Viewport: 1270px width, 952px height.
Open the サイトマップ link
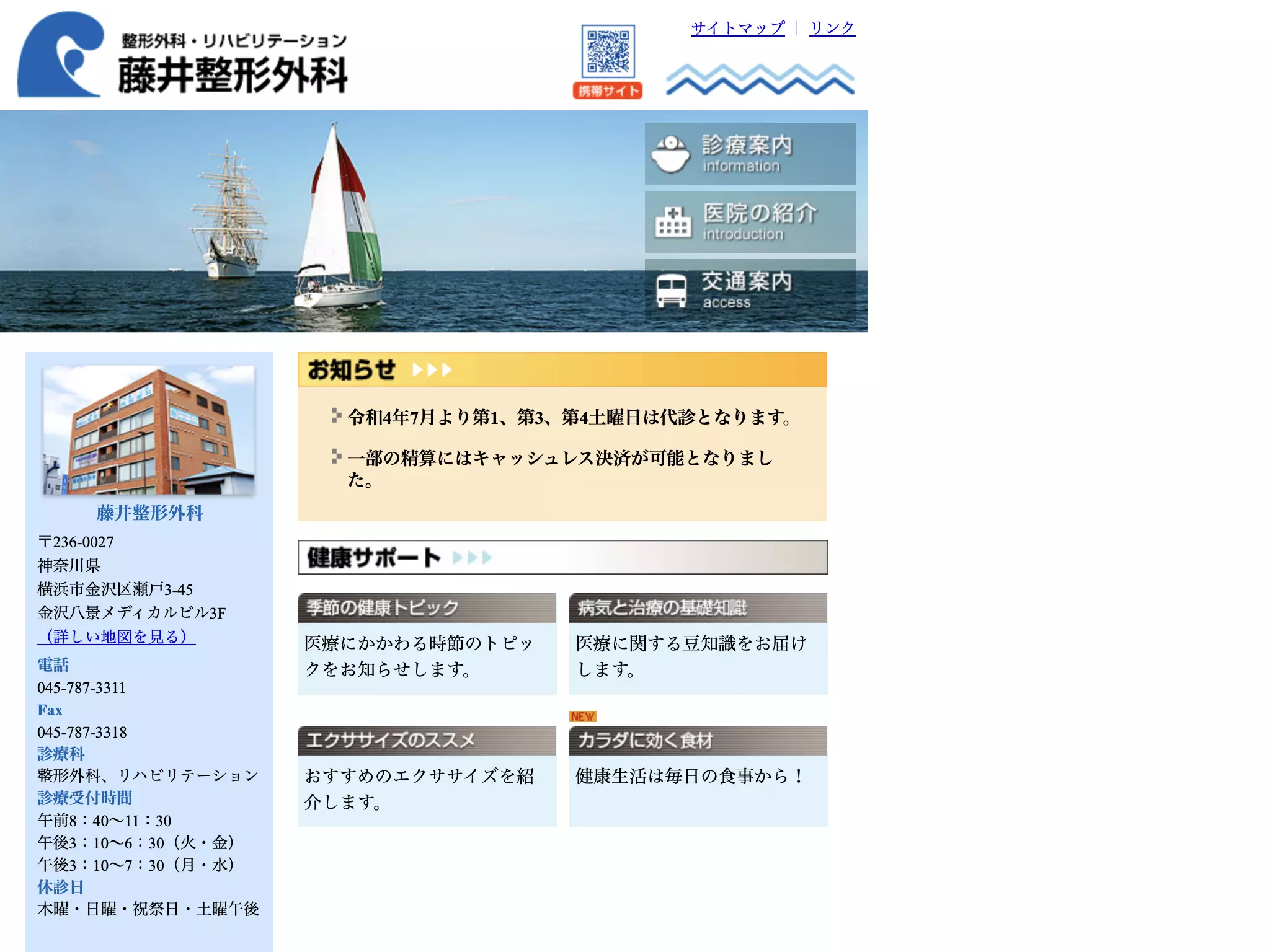tap(738, 28)
